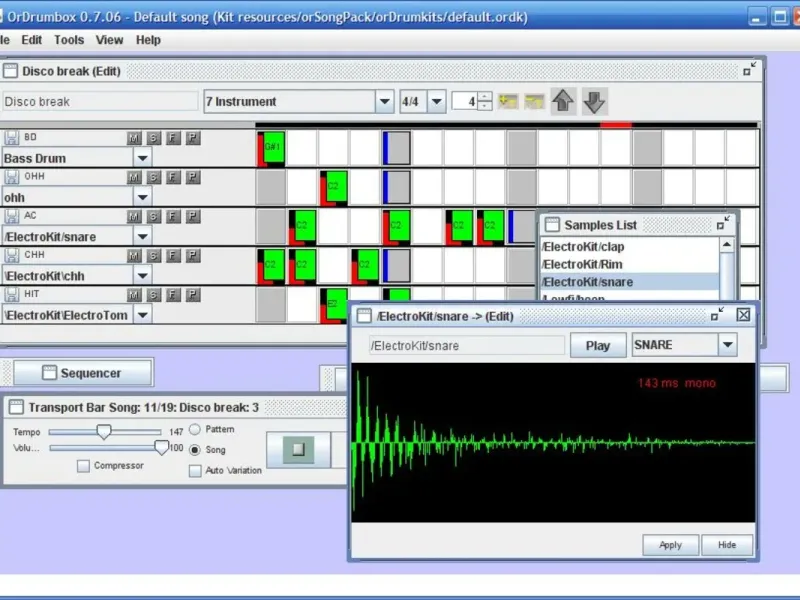Screen dimensions: 800x600
Task: Maximize the Disco break pattern panel
Action: click(x=749, y=69)
